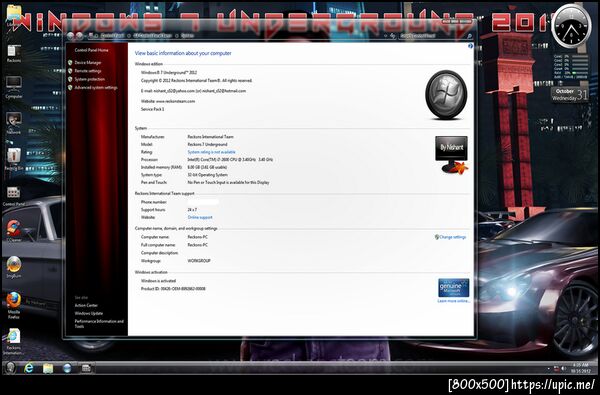Launch Mozilla Firefox from the desktop

tap(14, 305)
